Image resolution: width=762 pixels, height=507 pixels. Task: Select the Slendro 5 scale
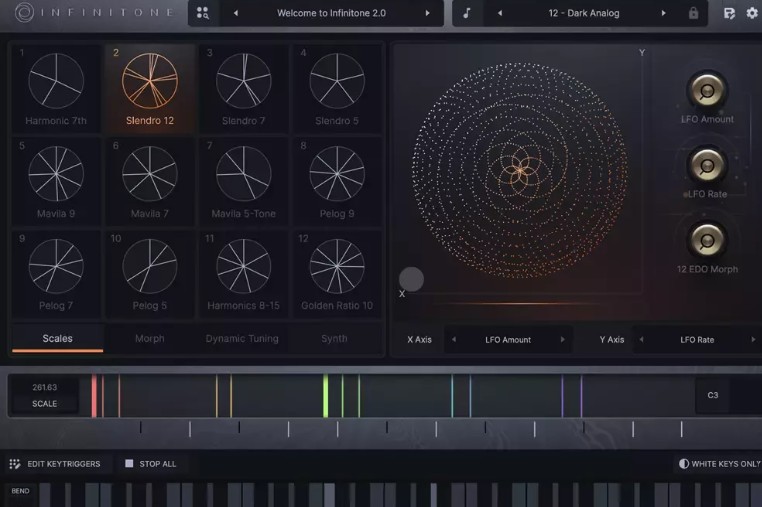(x=337, y=88)
